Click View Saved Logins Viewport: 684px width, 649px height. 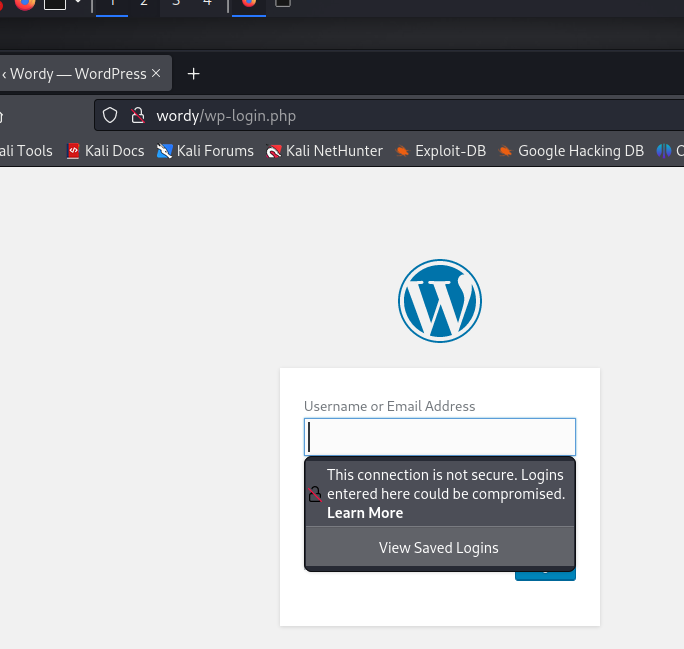point(439,548)
